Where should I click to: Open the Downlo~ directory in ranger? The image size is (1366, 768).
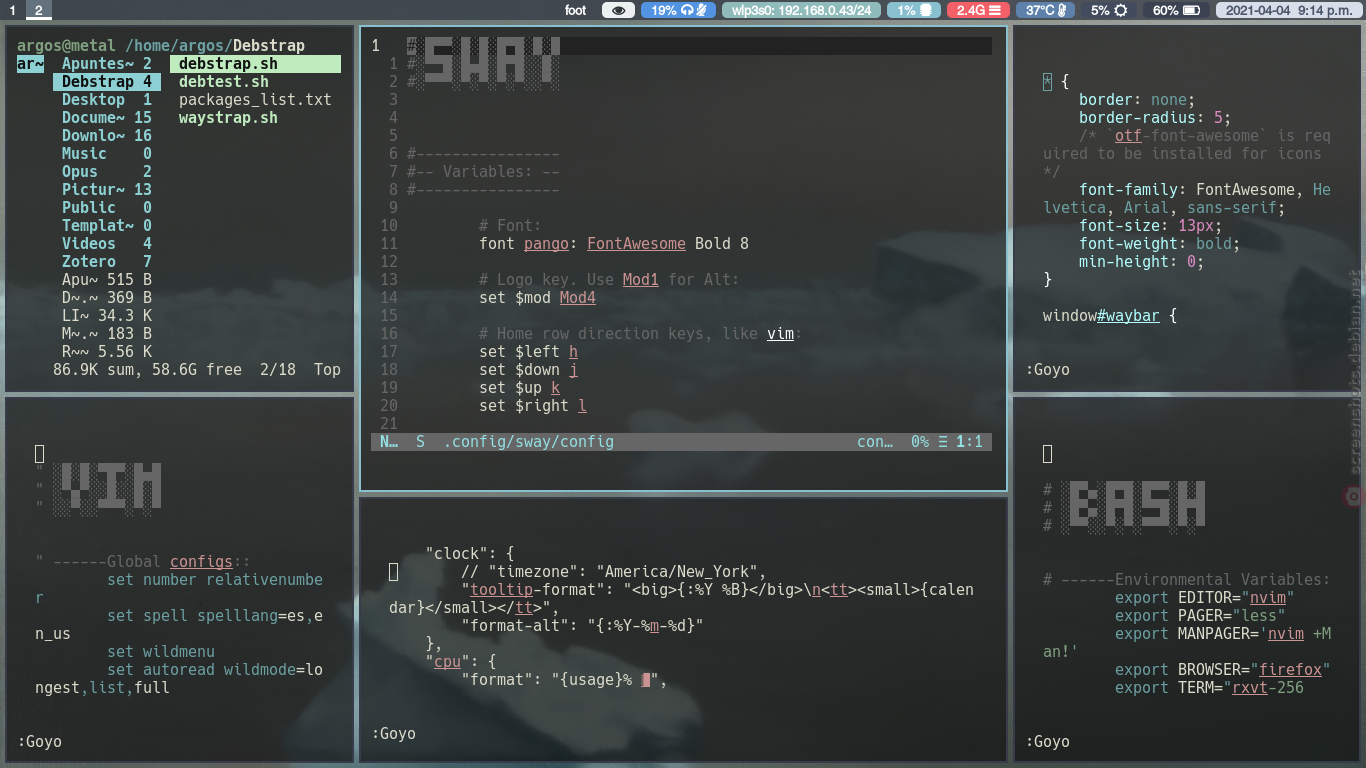coord(107,136)
